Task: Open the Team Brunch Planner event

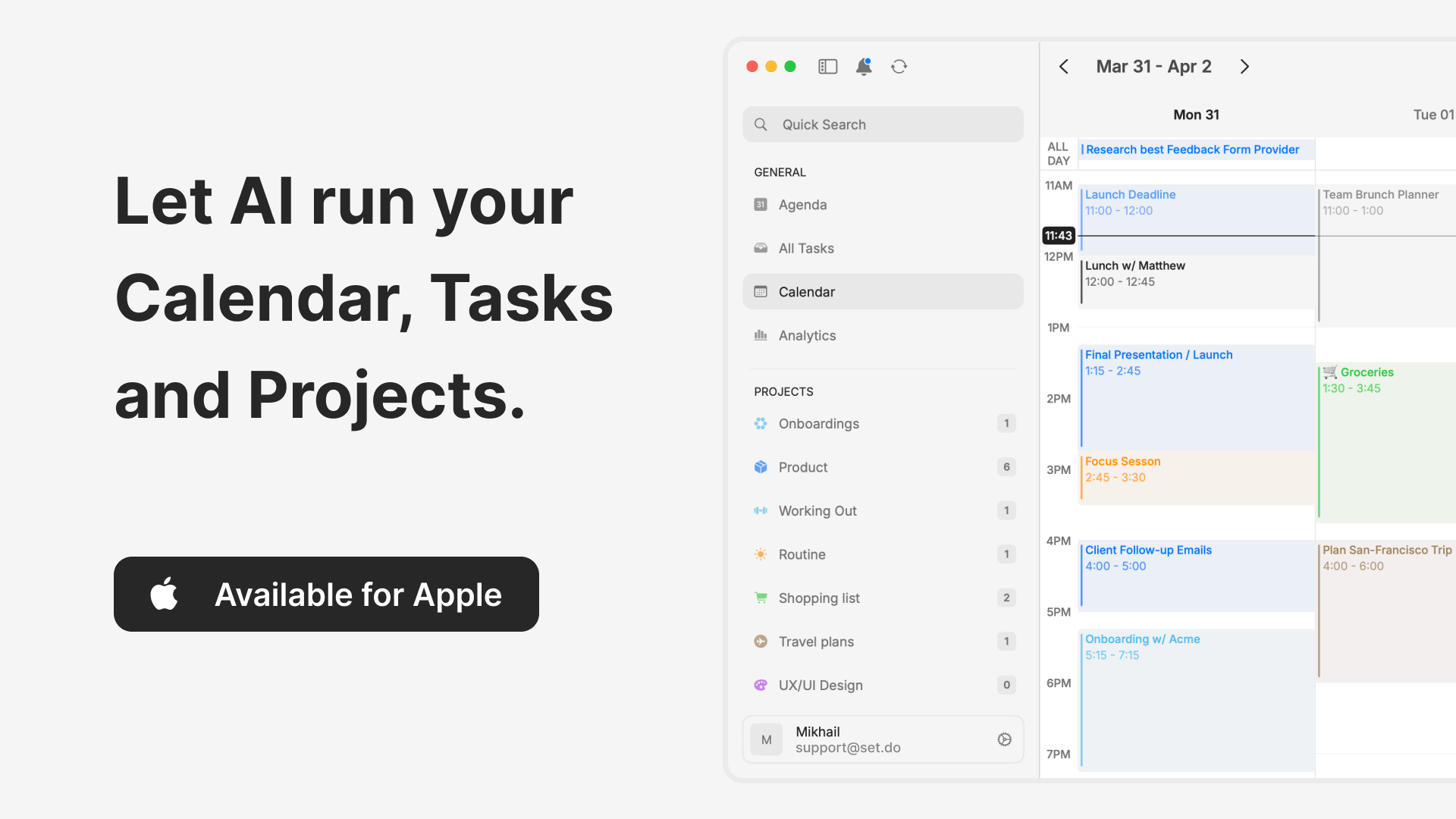Action: pos(1386,256)
